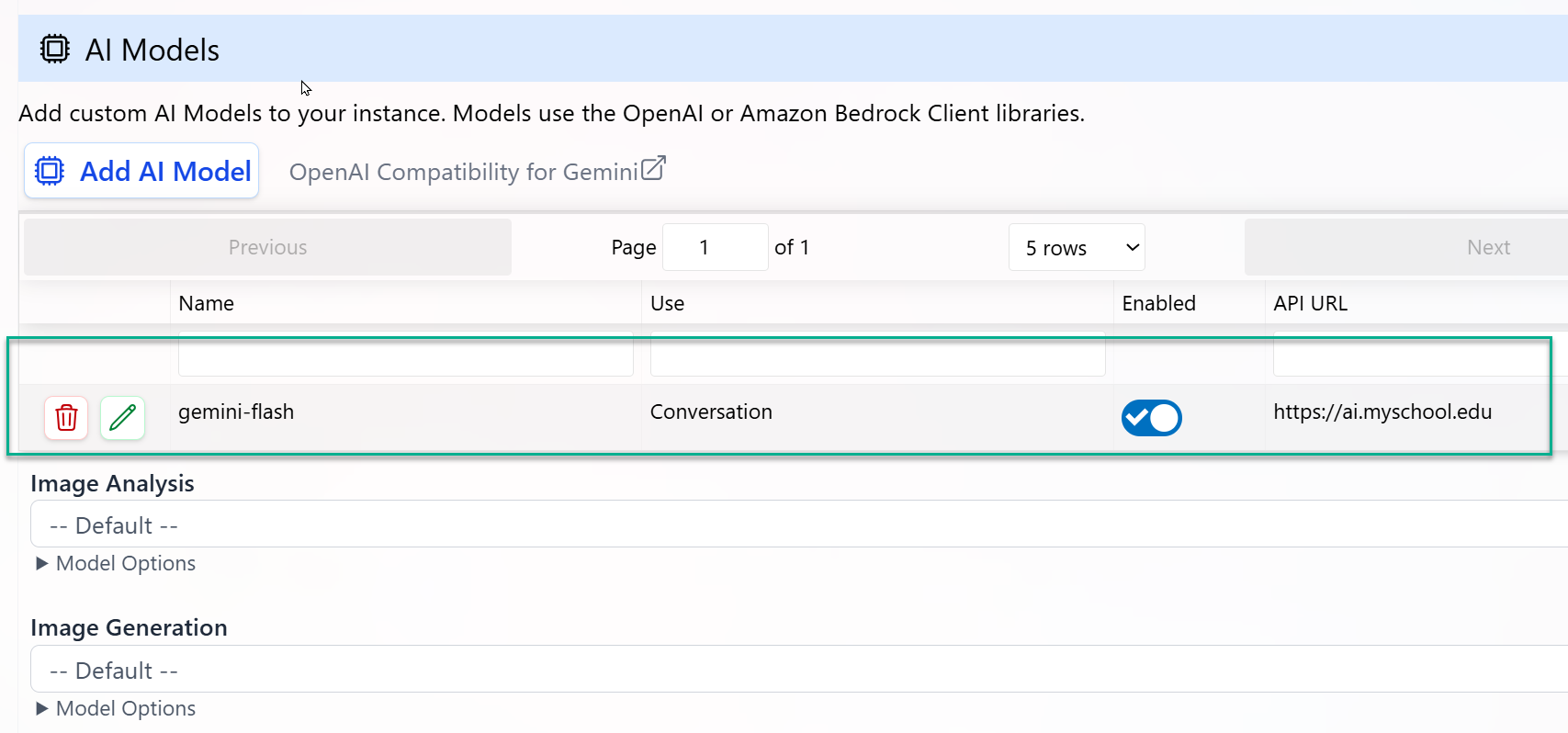Screen dimensions: 1568x733
Task: Expand Model Options under Image Analysis
Action: pyautogui.click(x=116, y=563)
